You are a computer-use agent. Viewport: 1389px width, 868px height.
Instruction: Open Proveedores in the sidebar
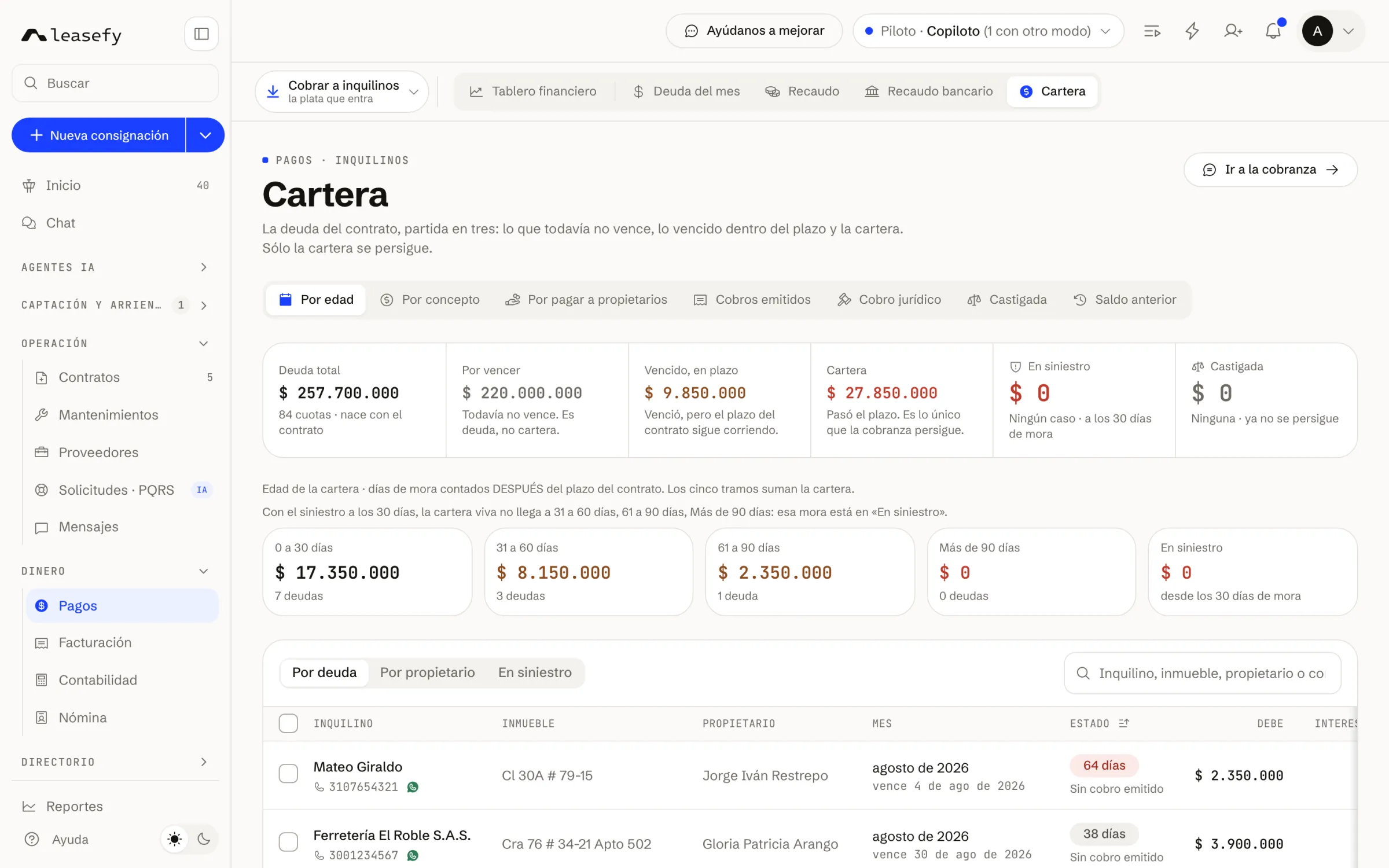pyautogui.click(x=122, y=453)
